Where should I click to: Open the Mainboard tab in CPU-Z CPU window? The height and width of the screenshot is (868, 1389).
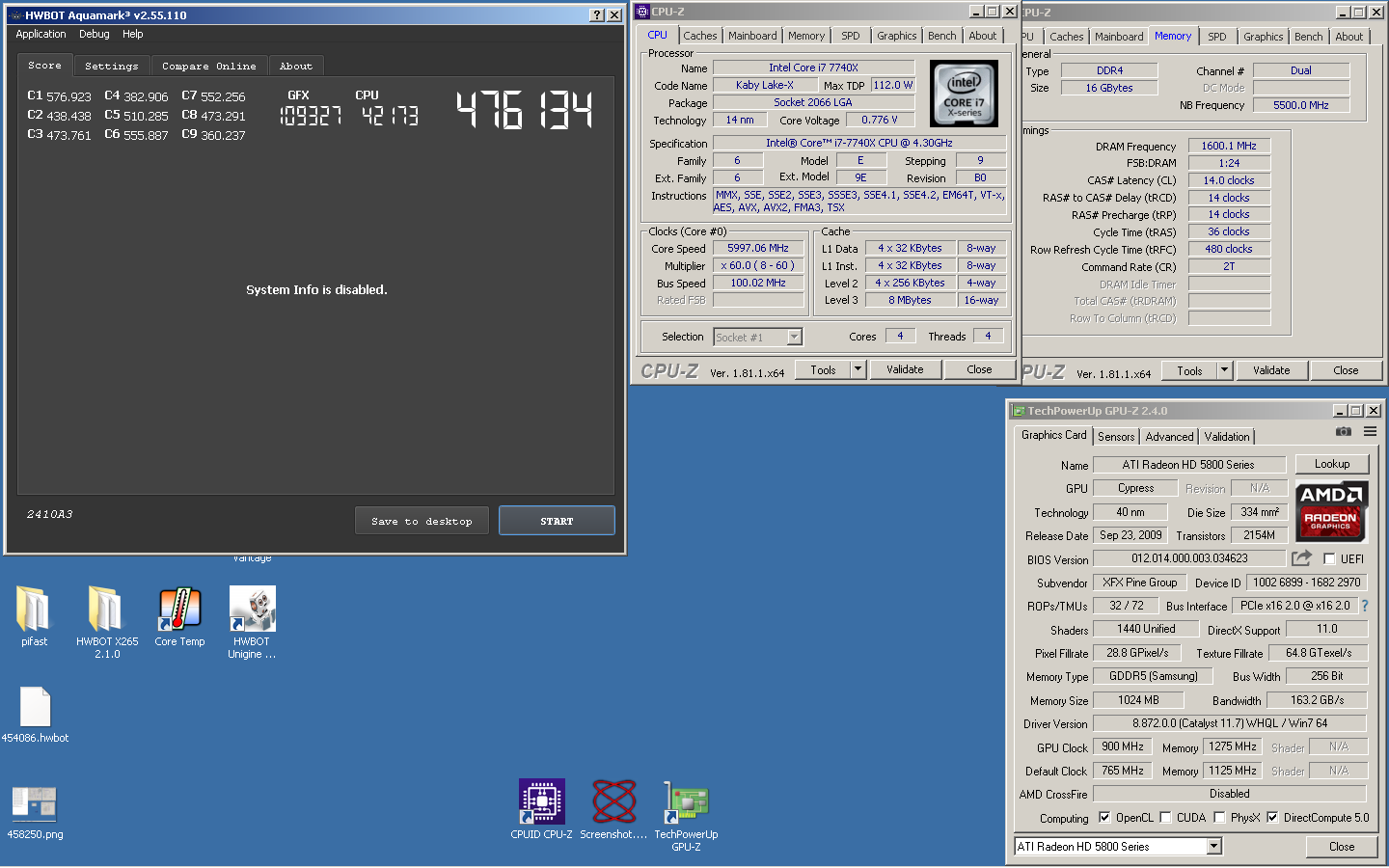752,36
